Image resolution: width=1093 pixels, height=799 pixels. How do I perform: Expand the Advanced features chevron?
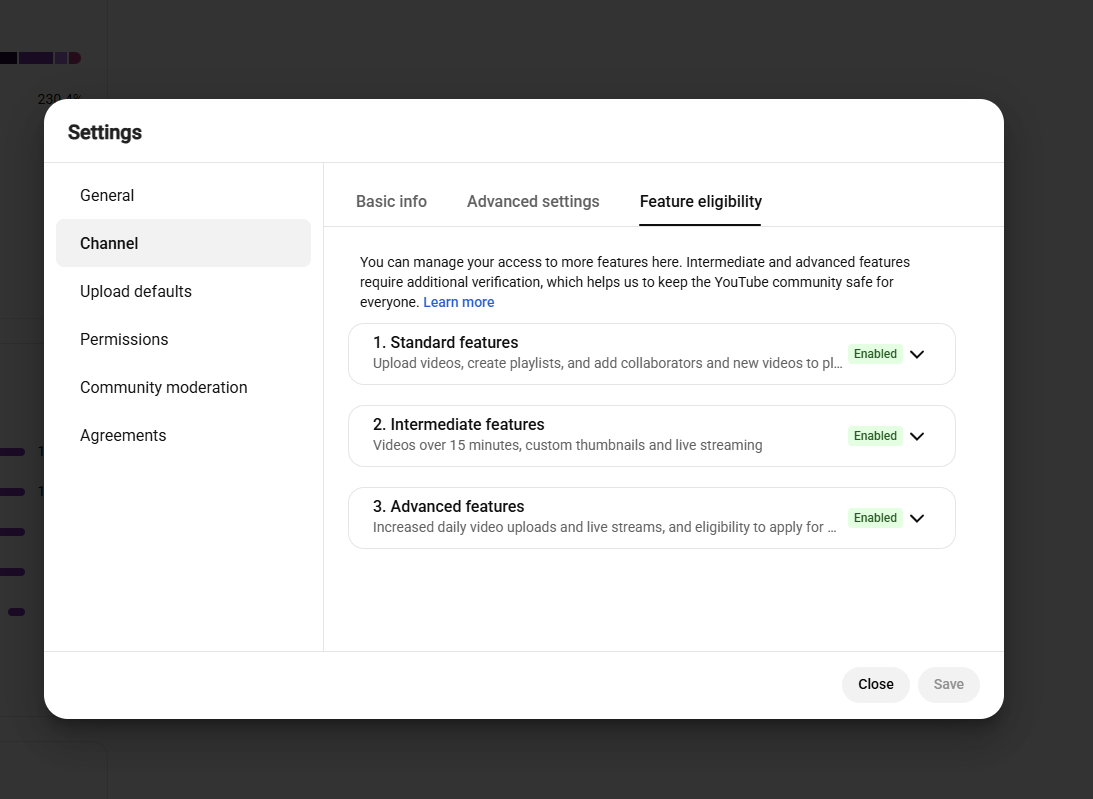917,518
